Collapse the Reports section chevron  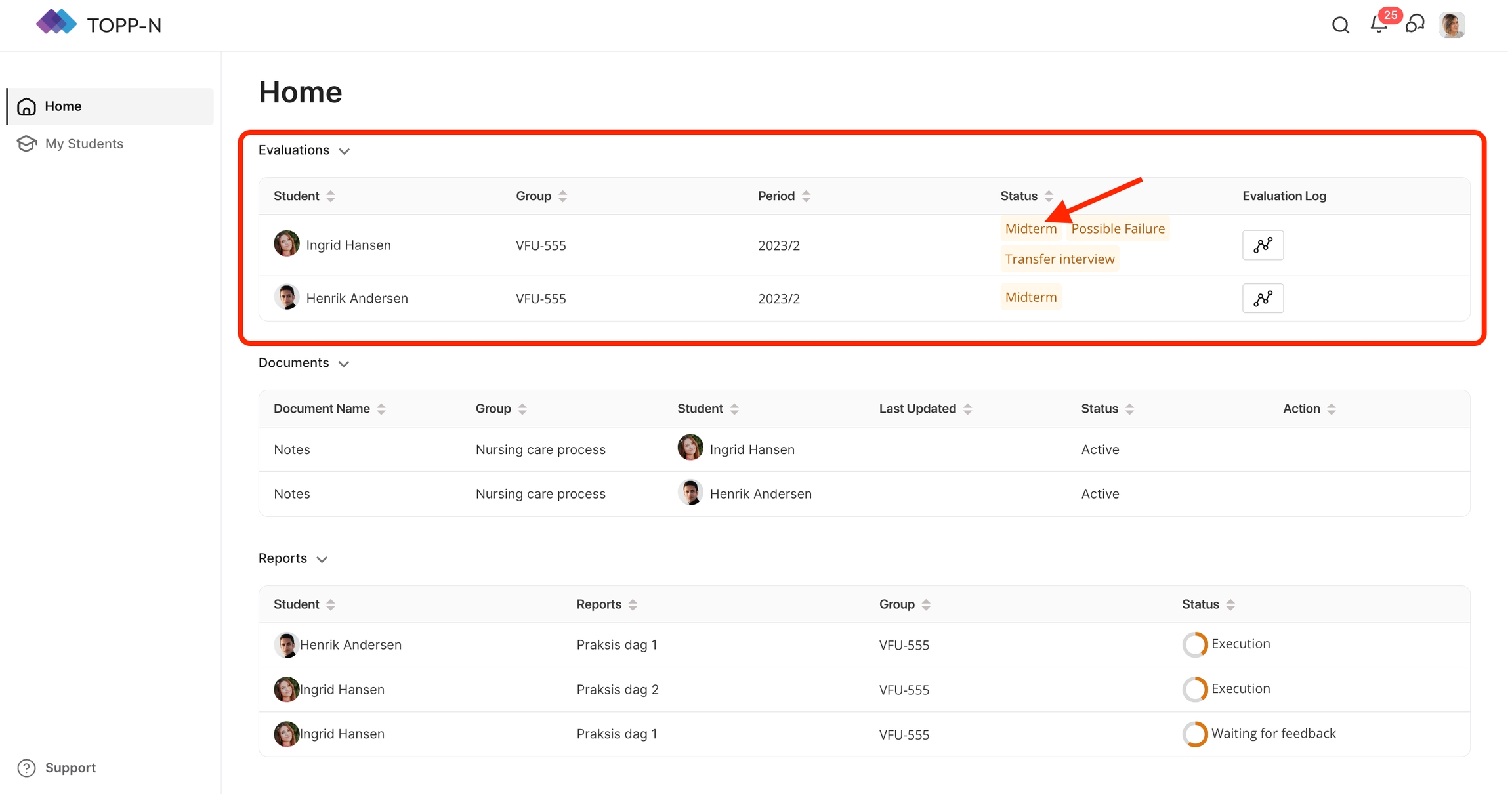tap(322, 559)
